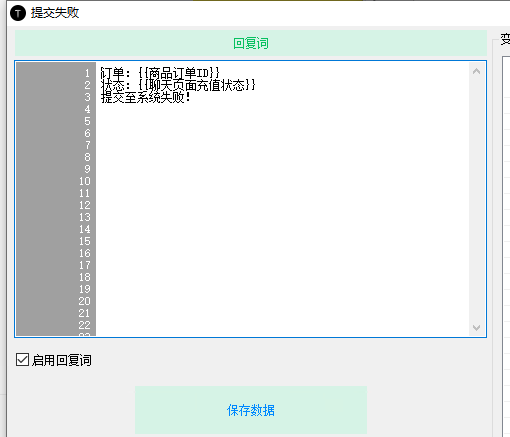The image size is (510, 437).
Task: Click the green 回复词 header bar
Action: click(x=251, y=43)
